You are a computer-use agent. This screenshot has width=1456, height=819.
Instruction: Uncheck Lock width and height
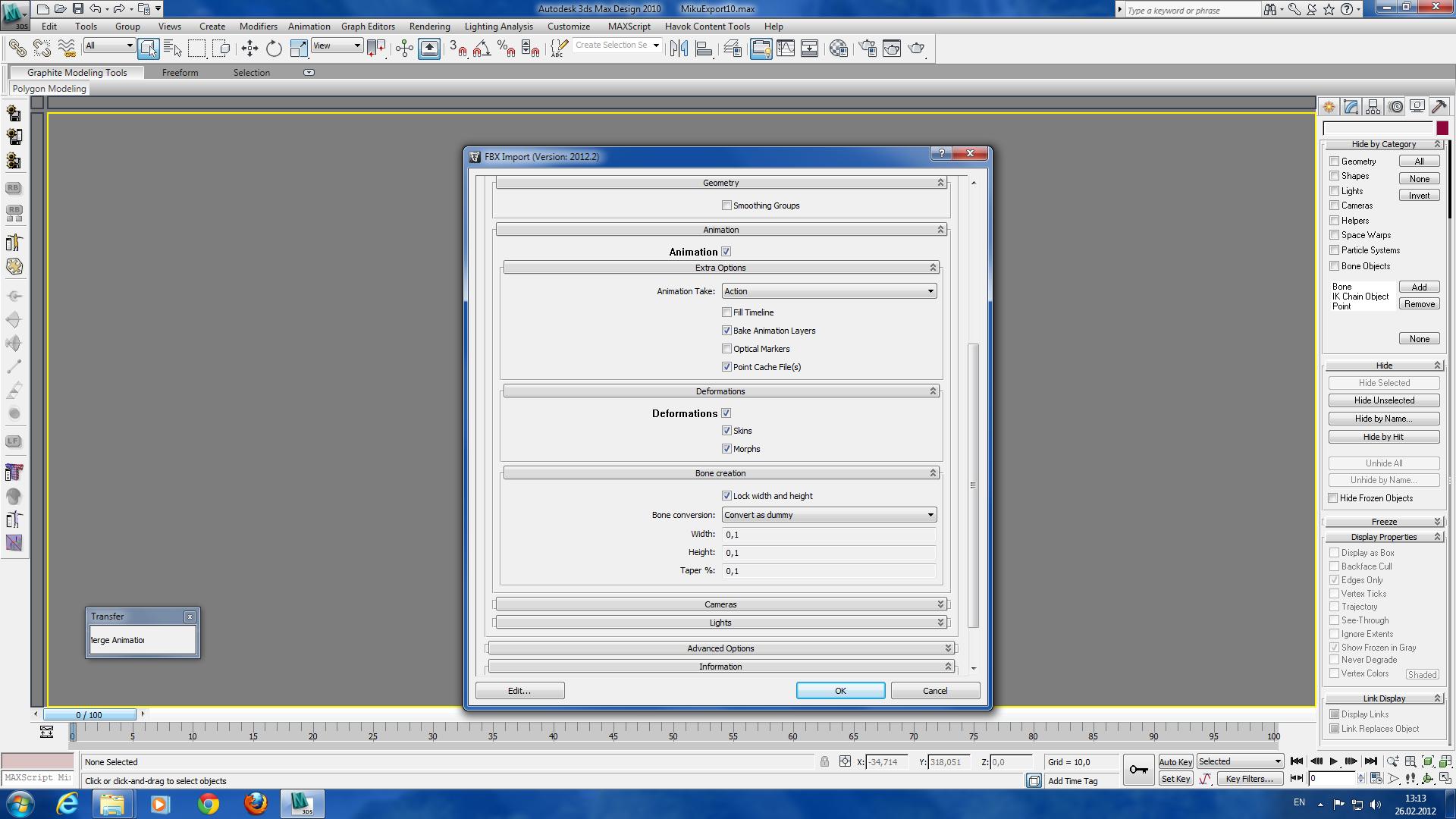[726, 496]
